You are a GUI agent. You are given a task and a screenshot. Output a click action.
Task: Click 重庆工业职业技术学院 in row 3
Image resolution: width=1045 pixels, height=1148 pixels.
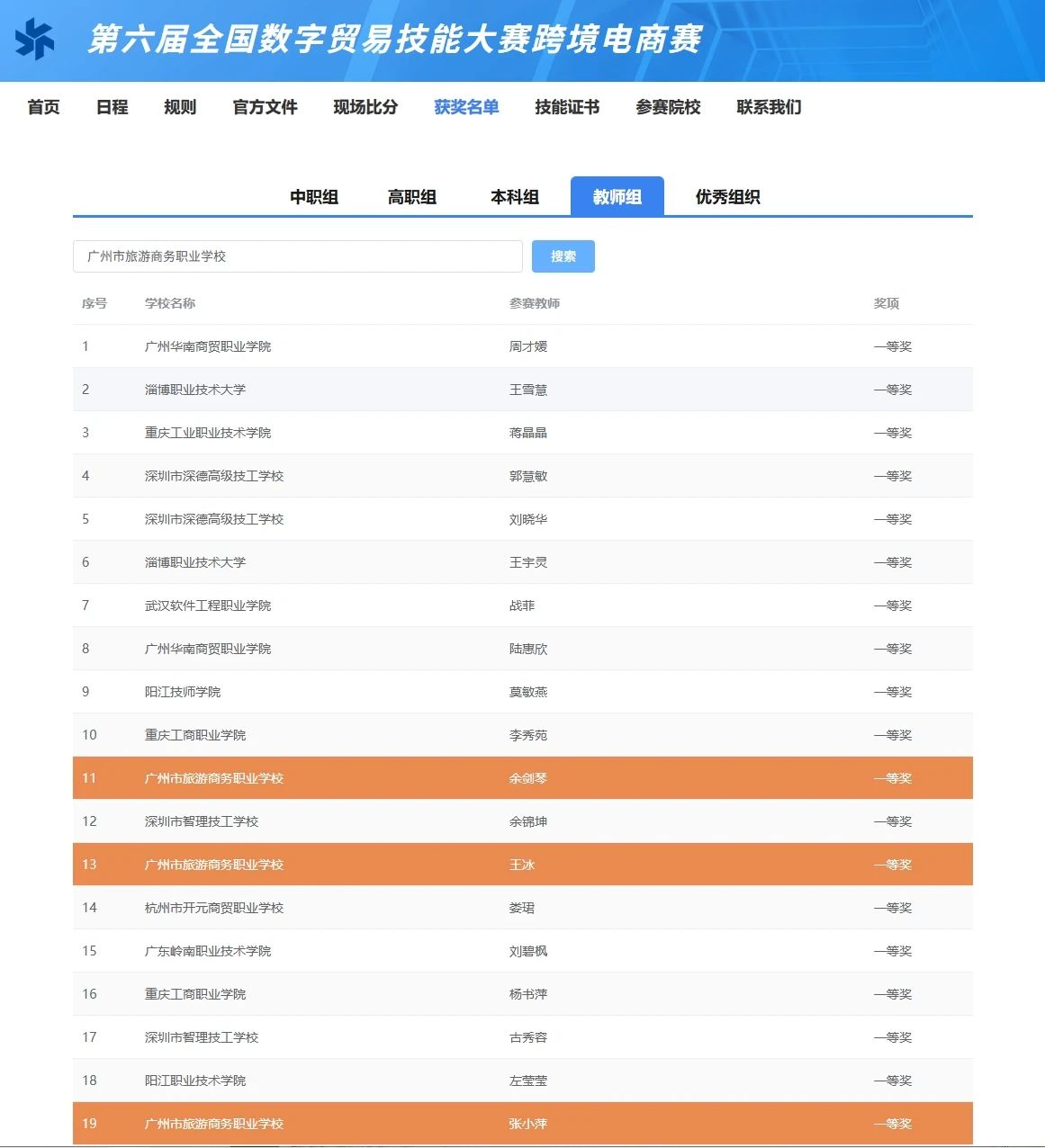(x=208, y=433)
